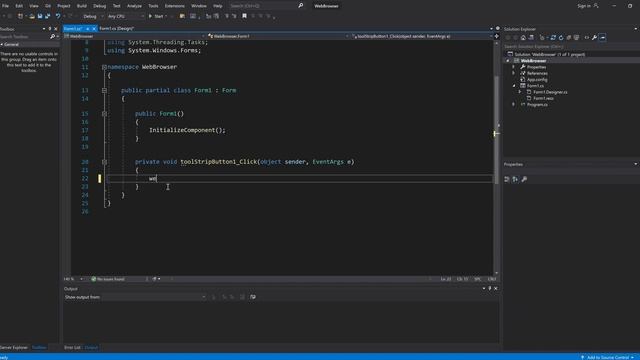Click the Save All icon
Image resolution: width=640 pixels, height=360 pixels.
47,16
